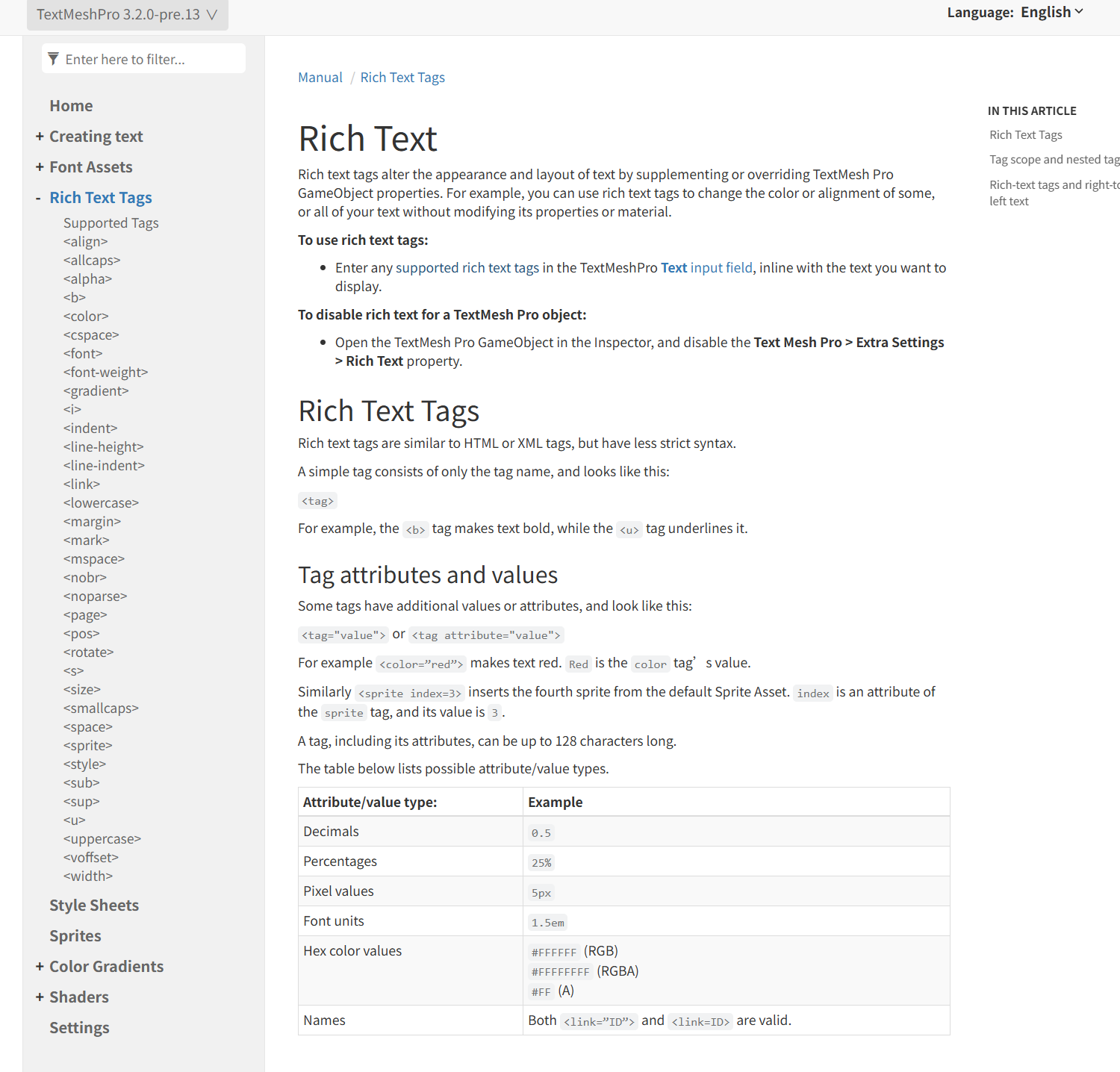The width and height of the screenshot is (1120, 1072).
Task: Collapse the Rich Text Tags section
Action: point(39,198)
